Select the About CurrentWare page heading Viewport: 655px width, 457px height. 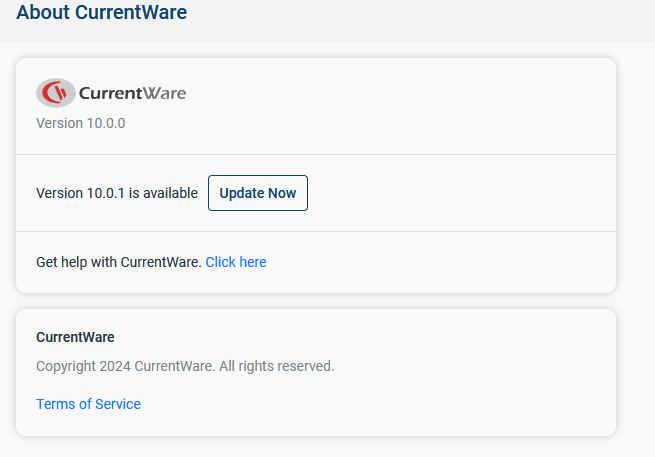click(102, 12)
